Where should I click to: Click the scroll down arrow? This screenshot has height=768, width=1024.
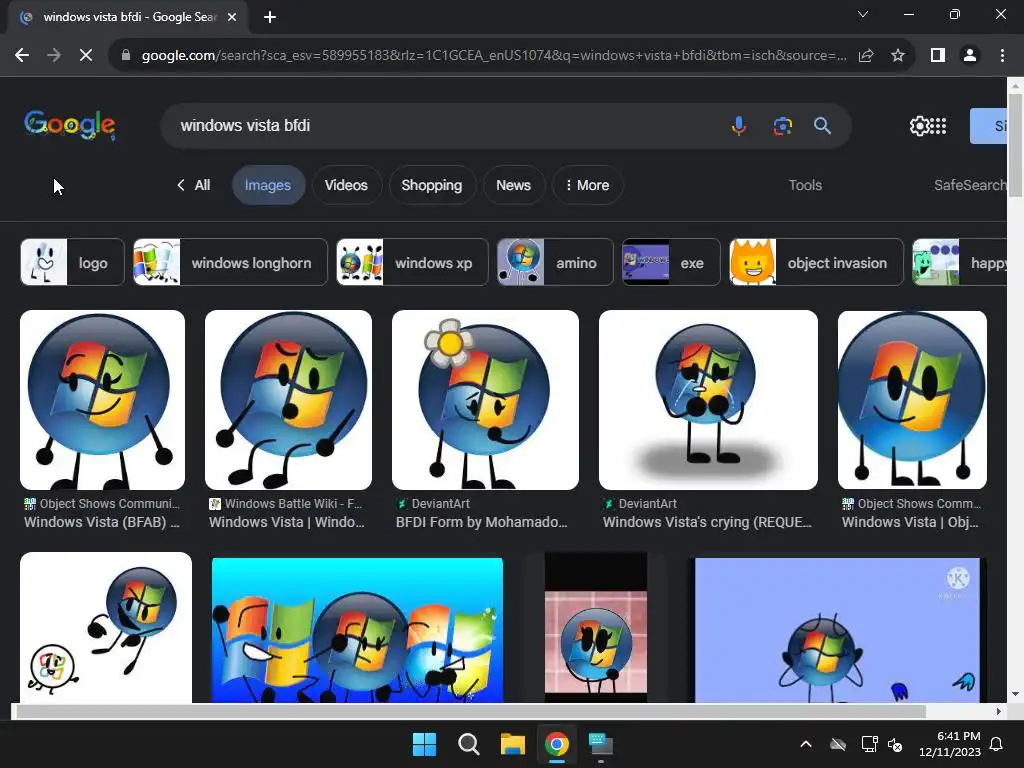pyautogui.click(x=1015, y=694)
